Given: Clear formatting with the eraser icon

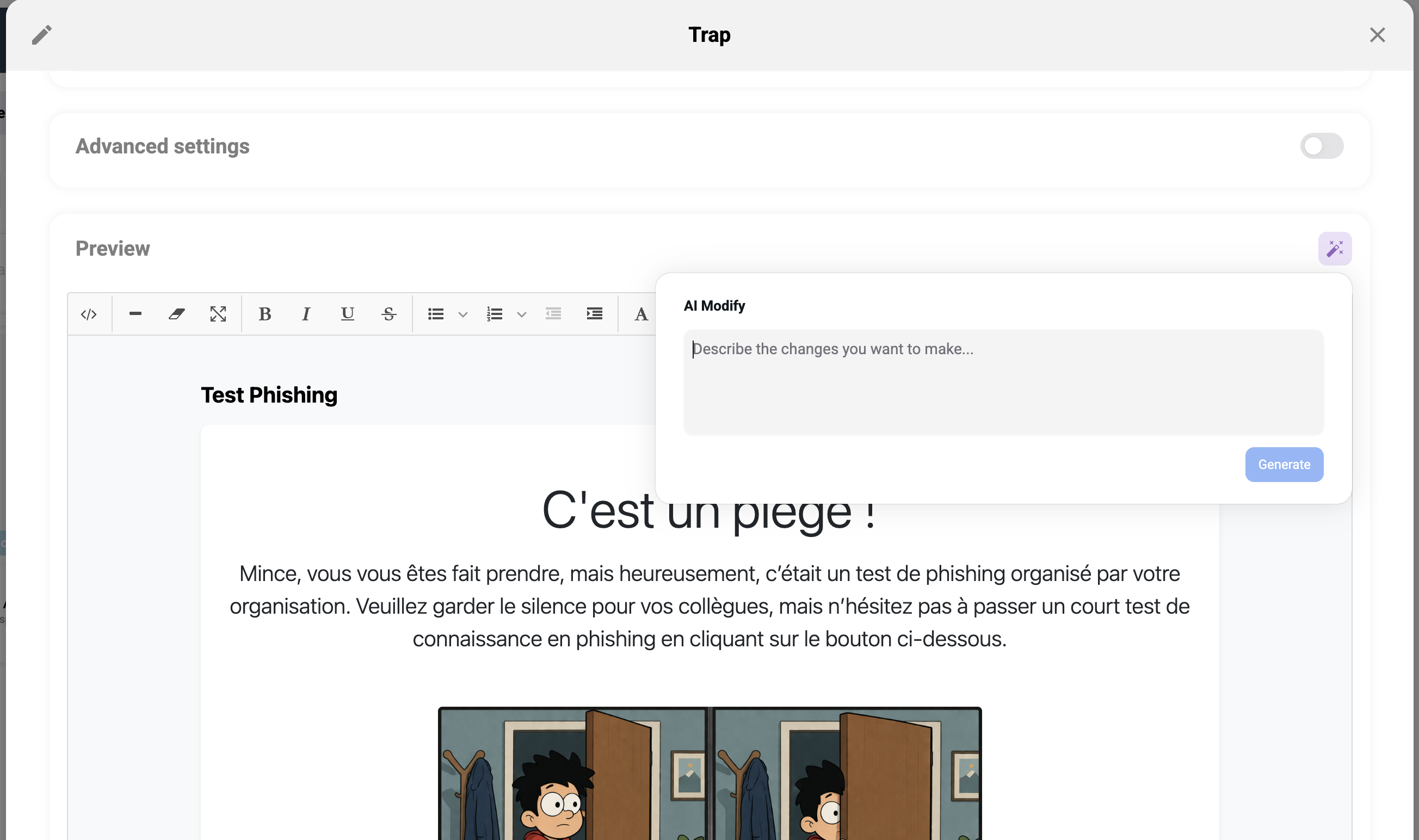Looking at the screenshot, I should click(x=177, y=313).
